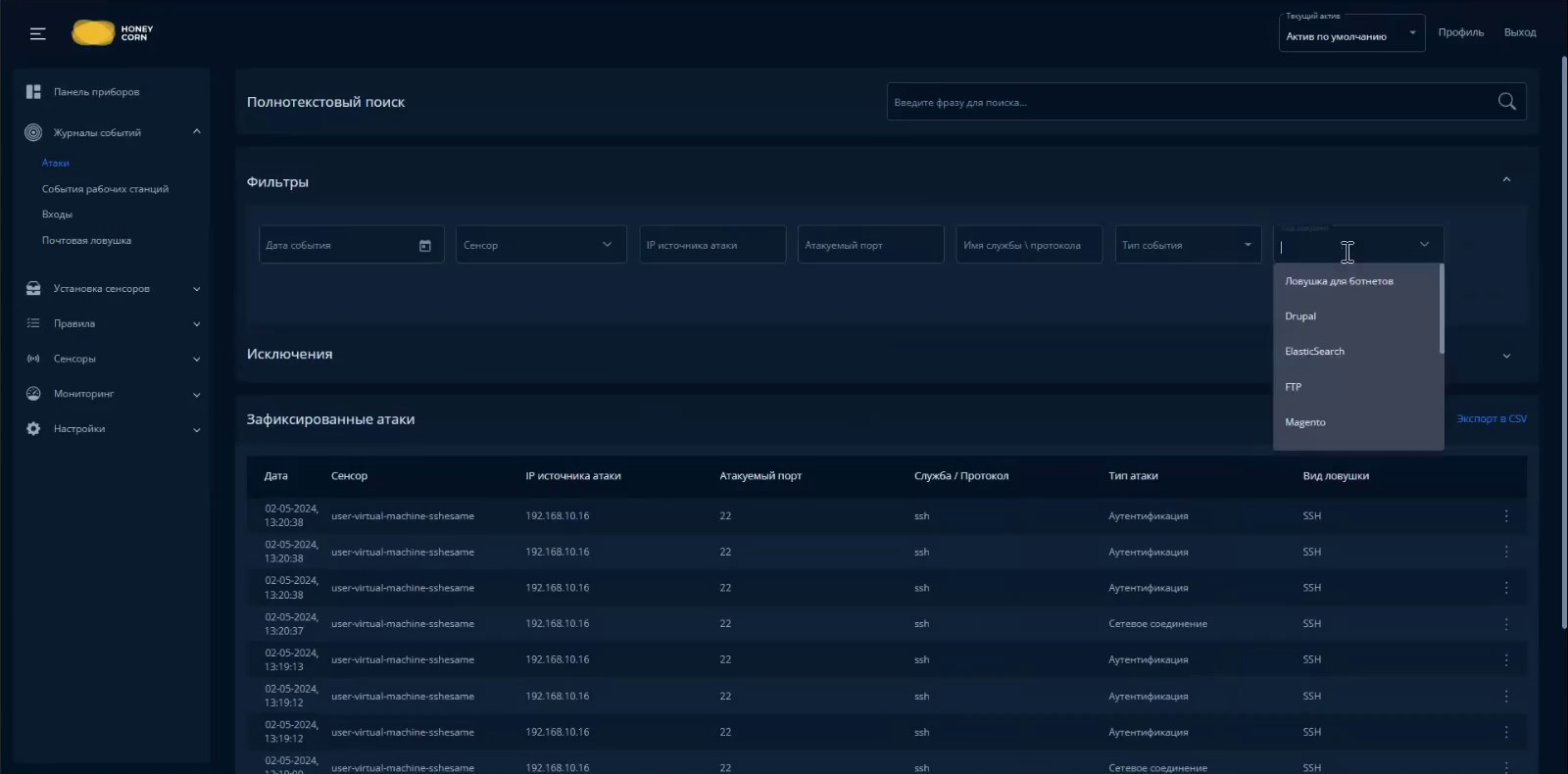Click the Тип атаки column header
This screenshot has width=1568, height=774.
(x=1133, y=476)
